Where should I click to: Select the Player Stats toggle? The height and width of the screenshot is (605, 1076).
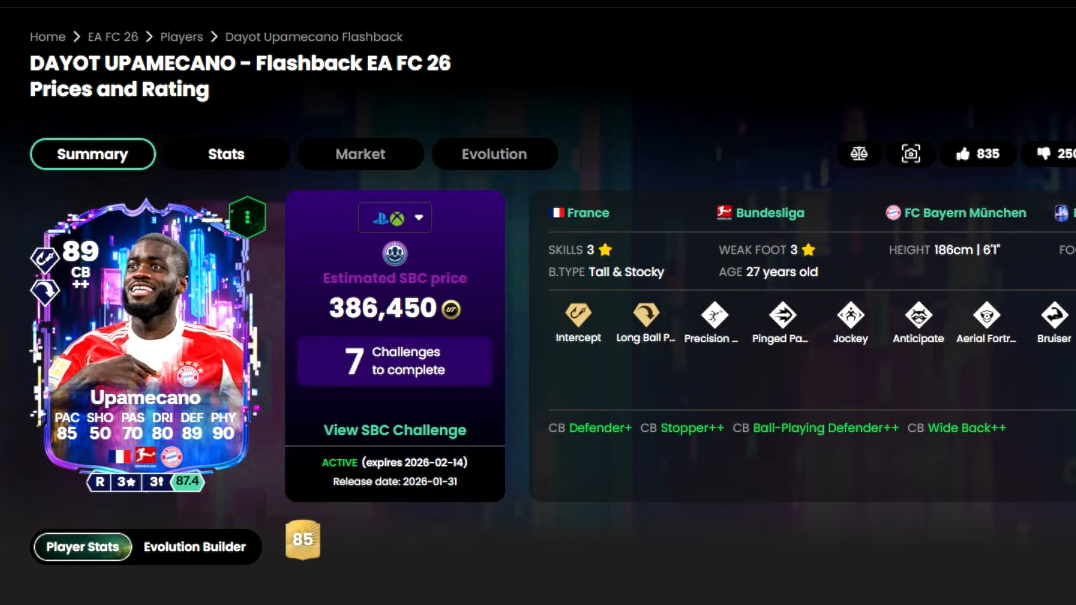point(82,547)
